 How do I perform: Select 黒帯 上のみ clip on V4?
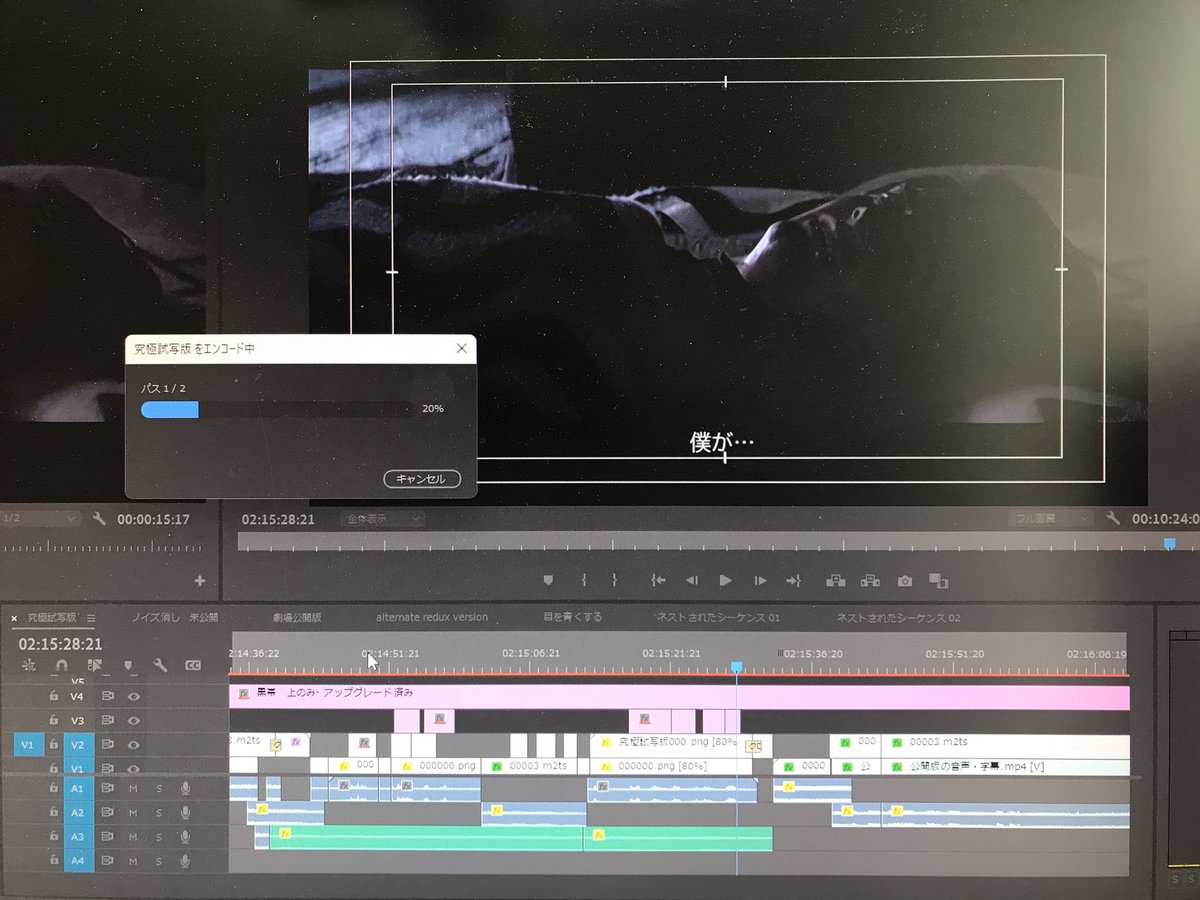click(679, 697)
